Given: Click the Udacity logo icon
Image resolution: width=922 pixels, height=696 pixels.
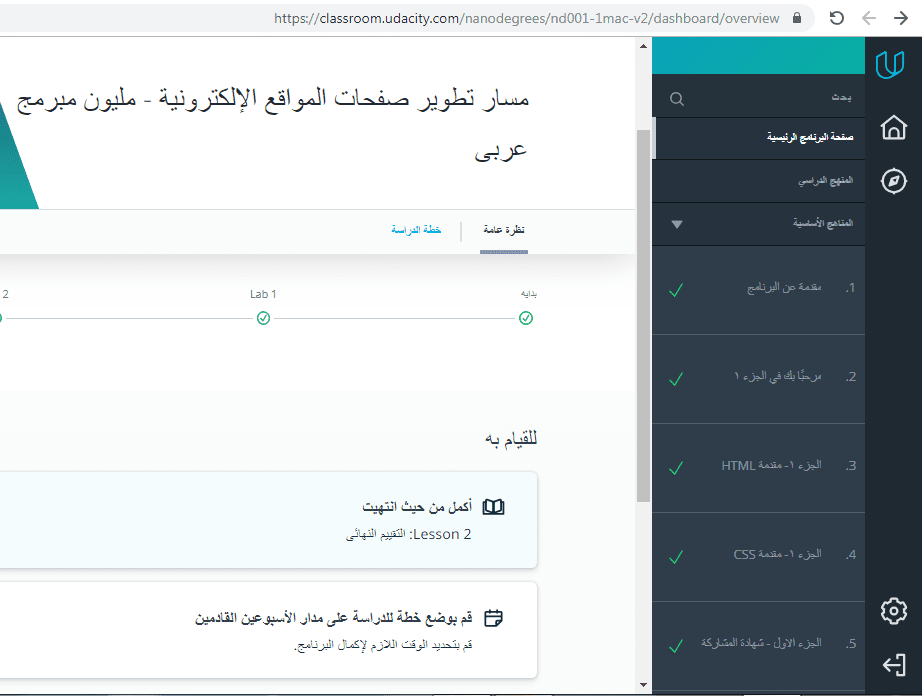Looking at the screenshot, I should coord(890,63).
